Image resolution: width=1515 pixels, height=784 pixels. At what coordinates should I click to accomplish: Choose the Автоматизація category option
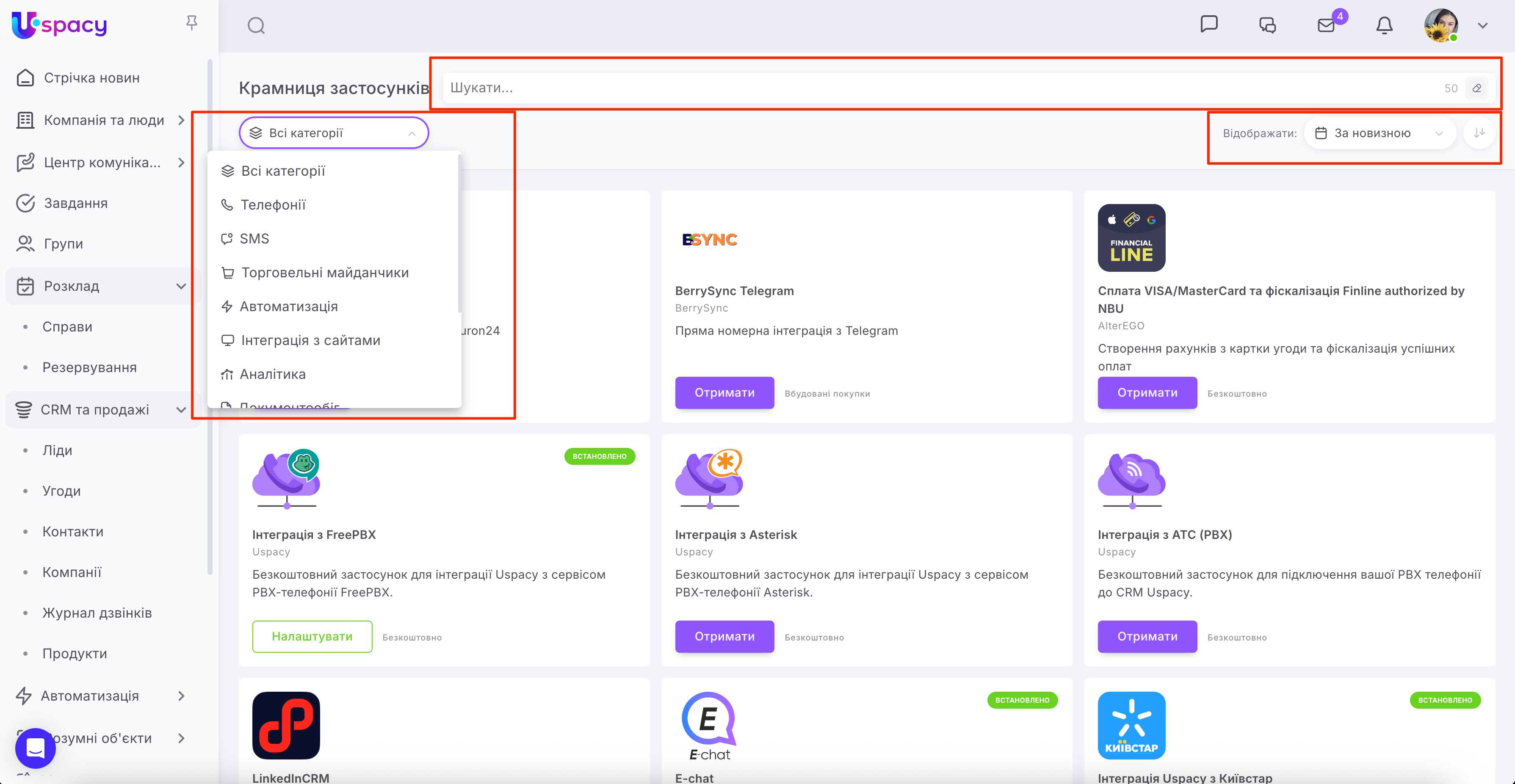click(289, 306)
